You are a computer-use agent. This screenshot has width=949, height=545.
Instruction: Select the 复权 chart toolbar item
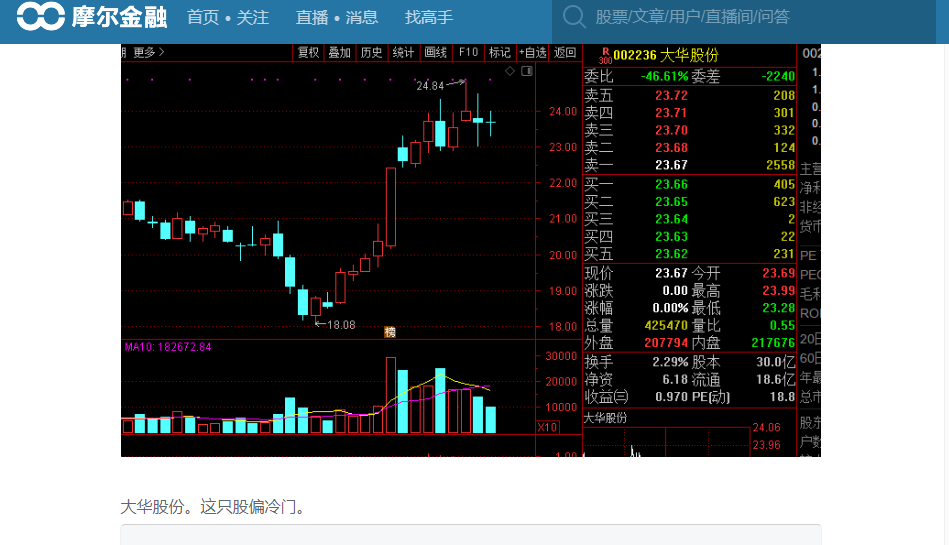(308, 53)
